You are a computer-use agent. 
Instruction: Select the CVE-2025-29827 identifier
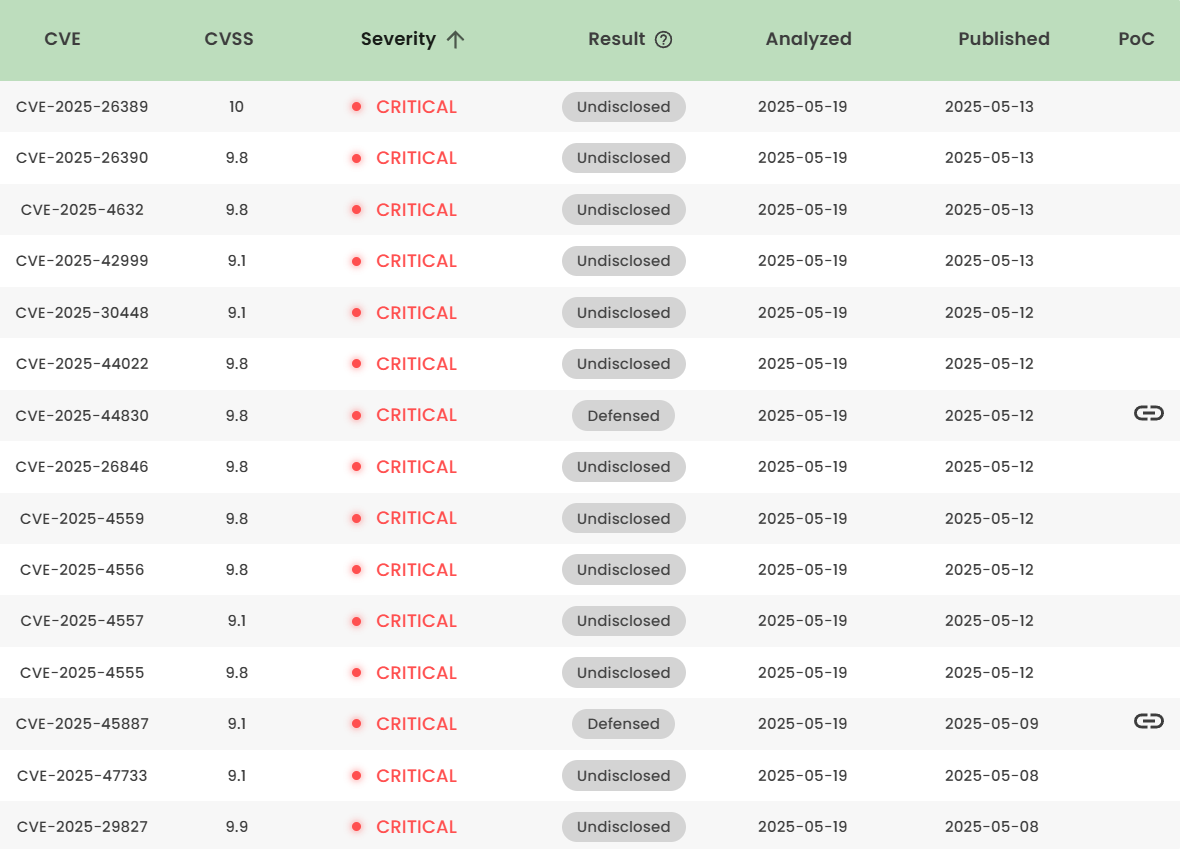(82, 827)
